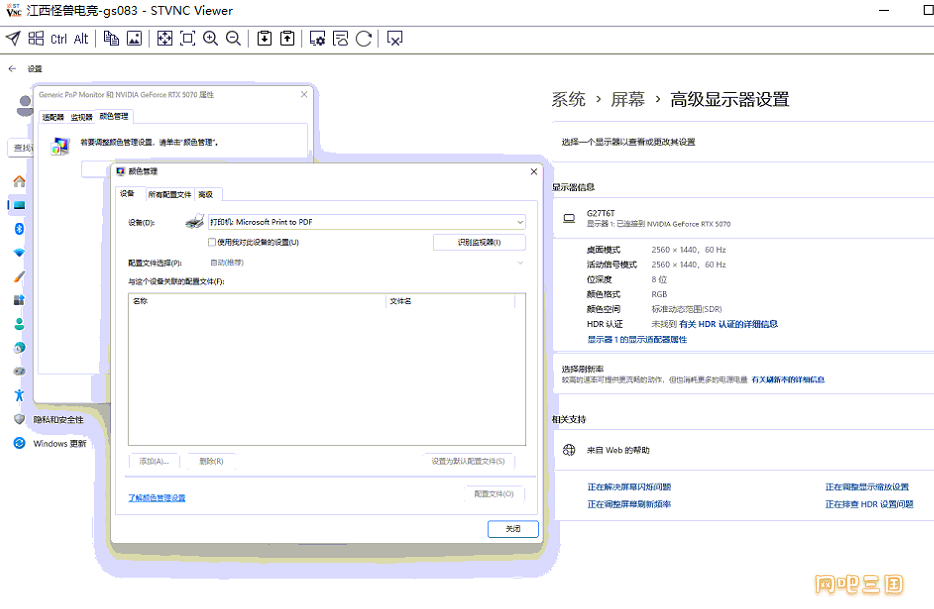Click 屏幕 in the breadcrumb path

point(627,100)
